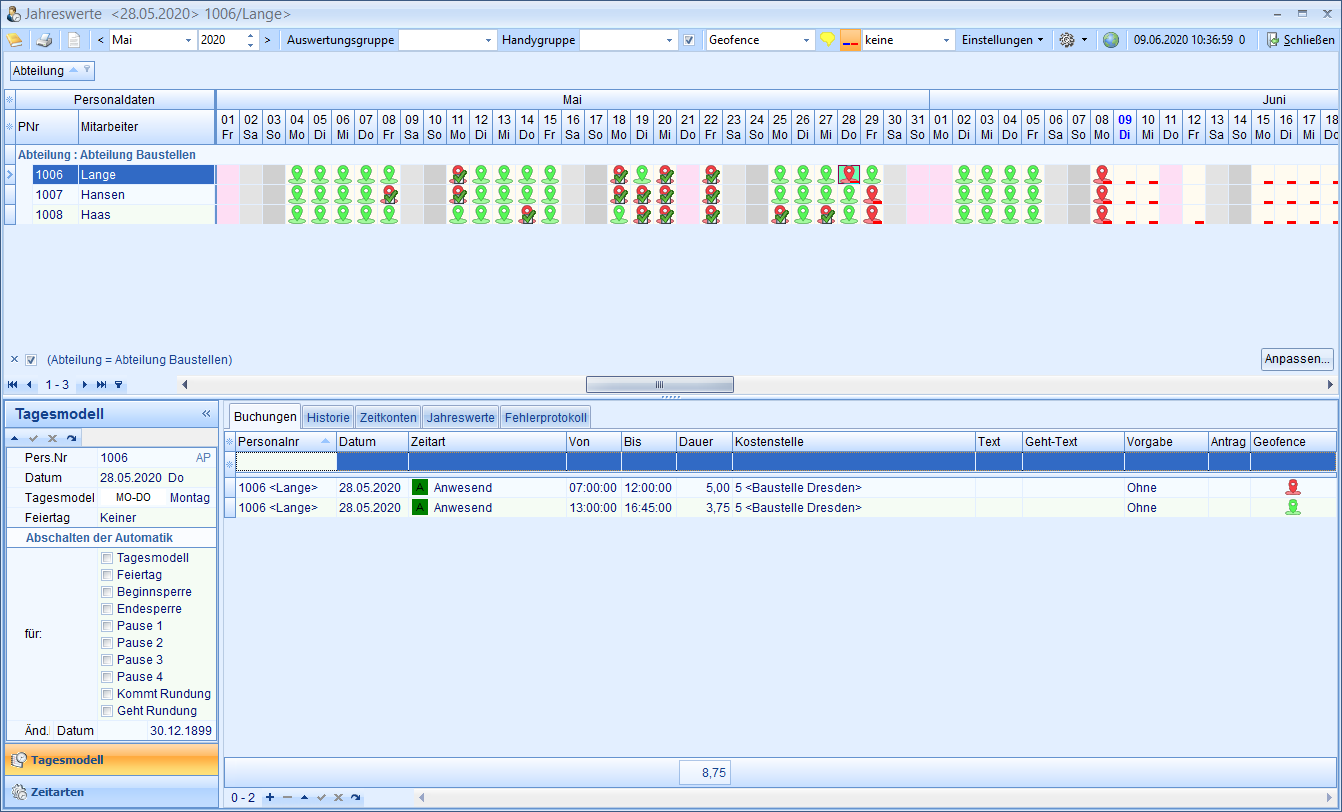Jump to last record in the employee navigator
The image size is (1342, 812).
click(x=102, y=385)
